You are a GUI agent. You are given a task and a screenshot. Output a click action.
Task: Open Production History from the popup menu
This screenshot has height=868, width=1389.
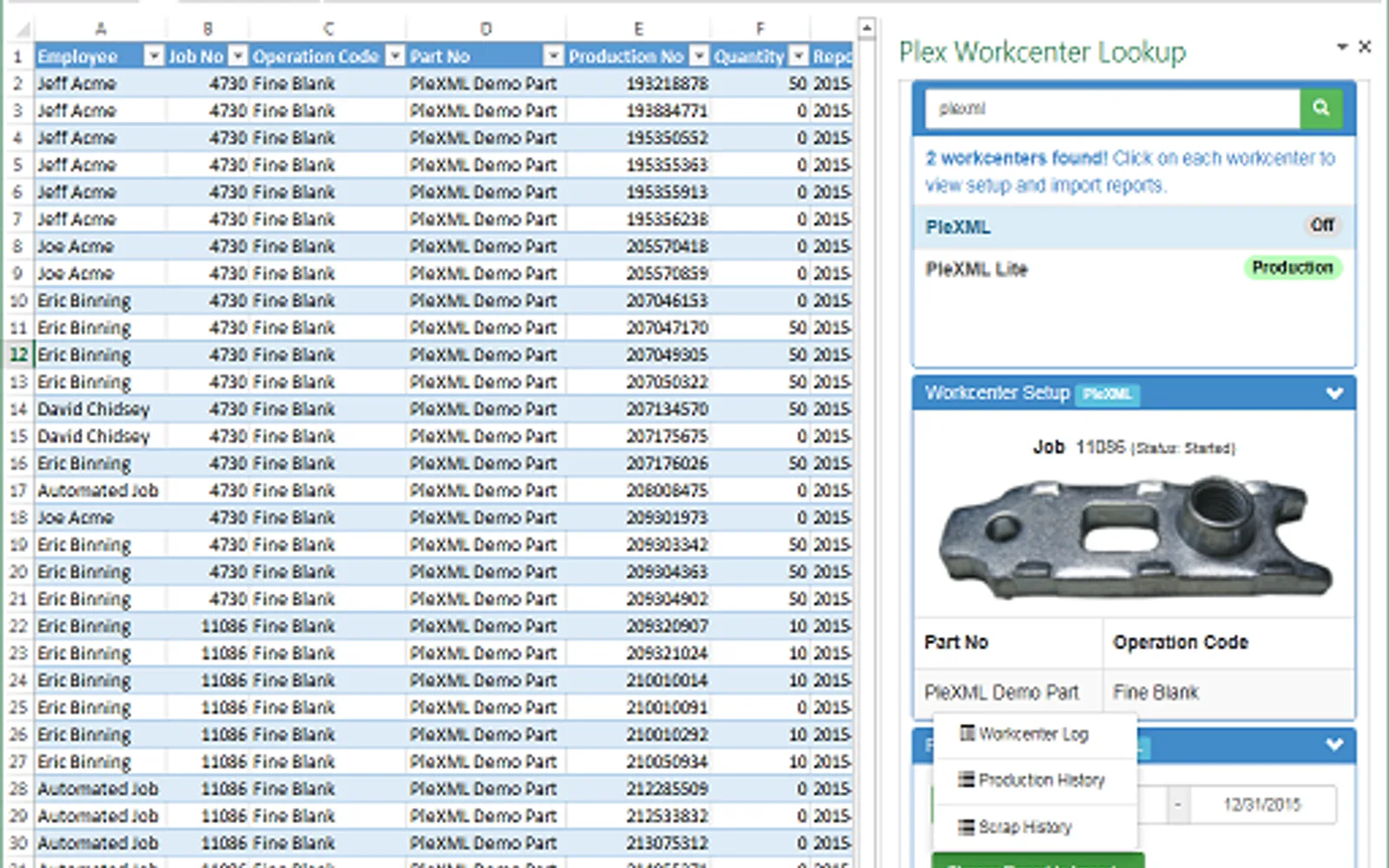point(1035,780)
